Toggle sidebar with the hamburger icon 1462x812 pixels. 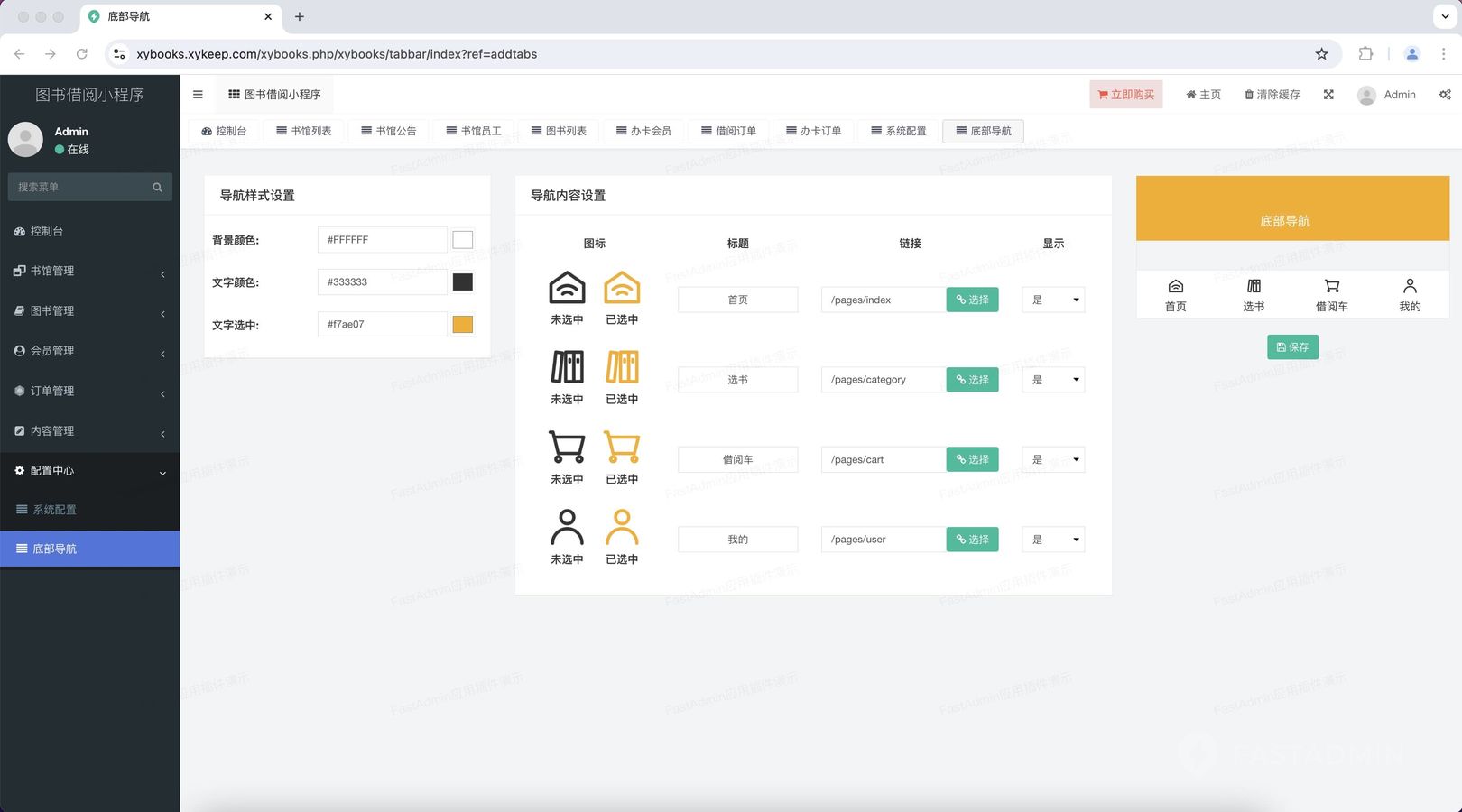pos(198,95)
